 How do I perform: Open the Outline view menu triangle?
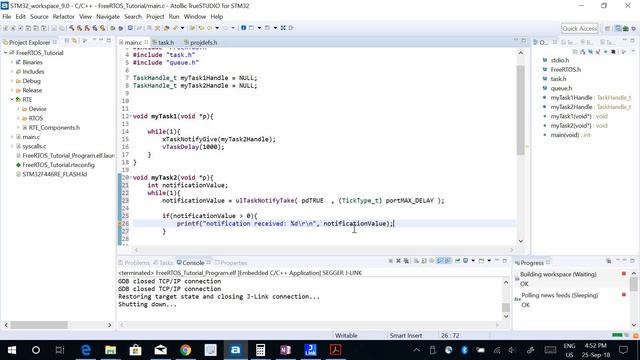[x=623, y=52]
